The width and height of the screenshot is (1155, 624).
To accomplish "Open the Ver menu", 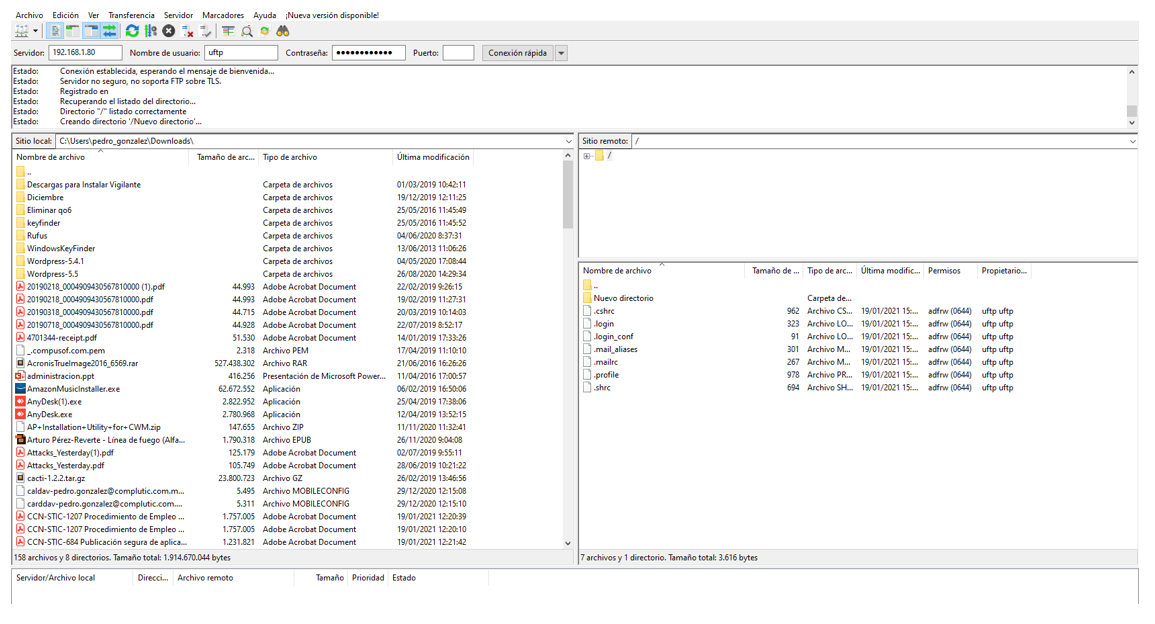I will coord(94,15).
